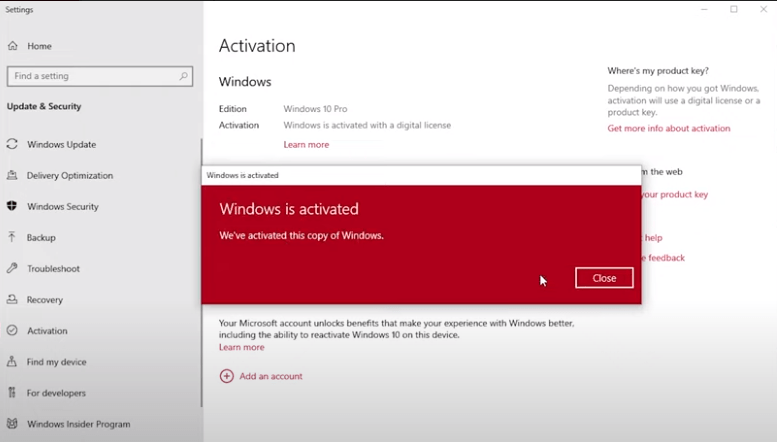777x442 pixels.
Task: Click the plus icon beside Add an account
Action: click(x=226, y=376)
